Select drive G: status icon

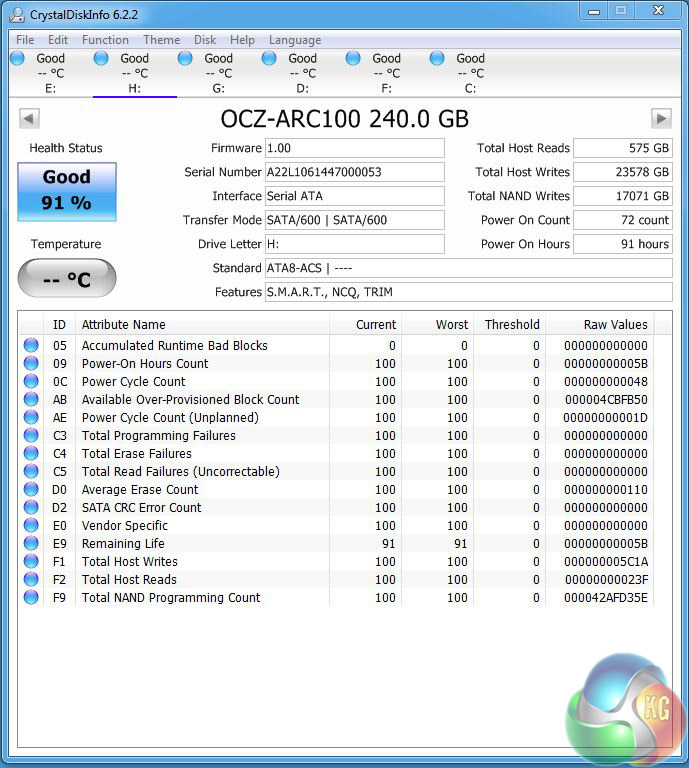pyautogui.click(x=185, y=58)
